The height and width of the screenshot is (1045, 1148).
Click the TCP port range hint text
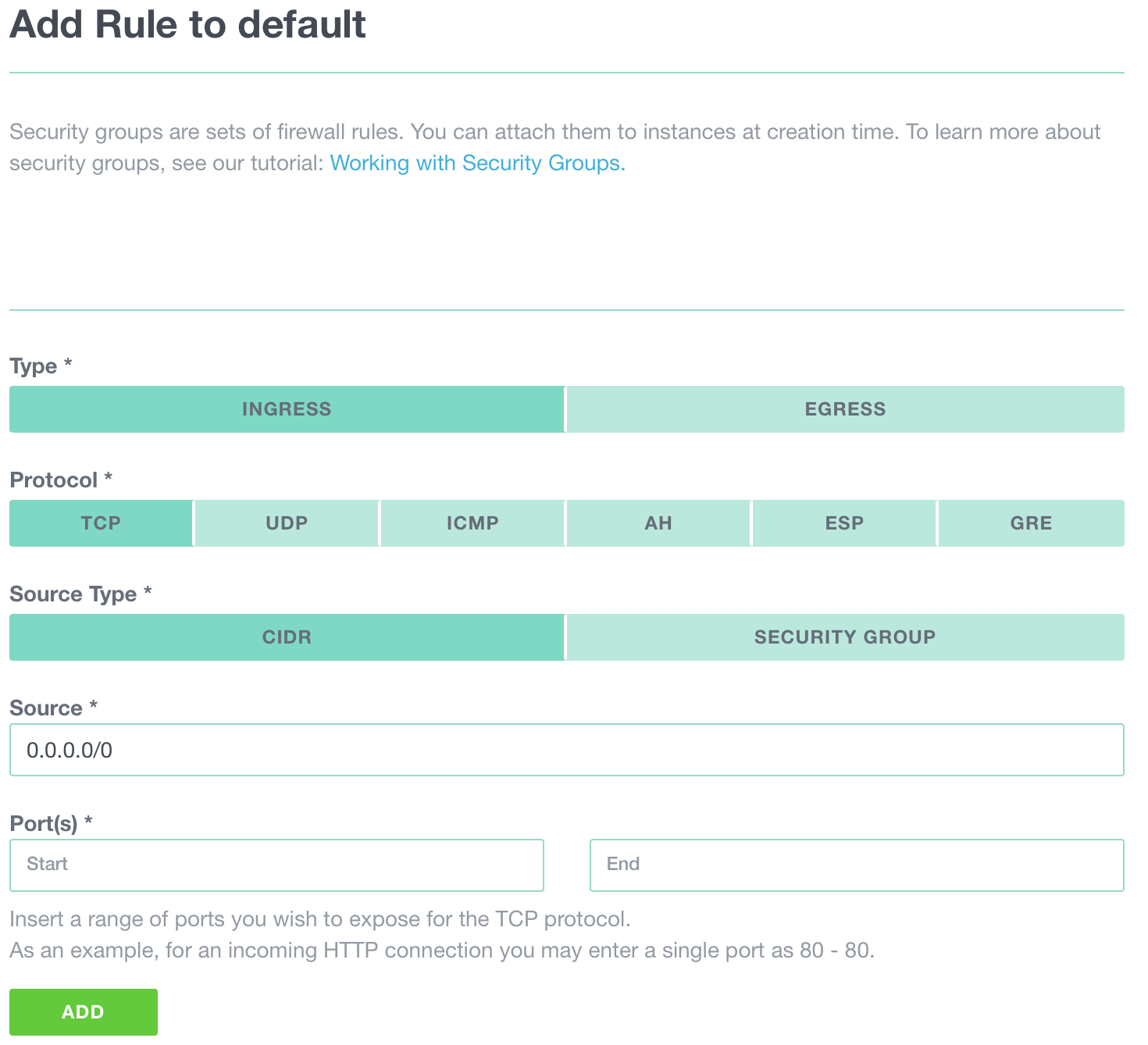pyautogui.click(x=320, y=919)
